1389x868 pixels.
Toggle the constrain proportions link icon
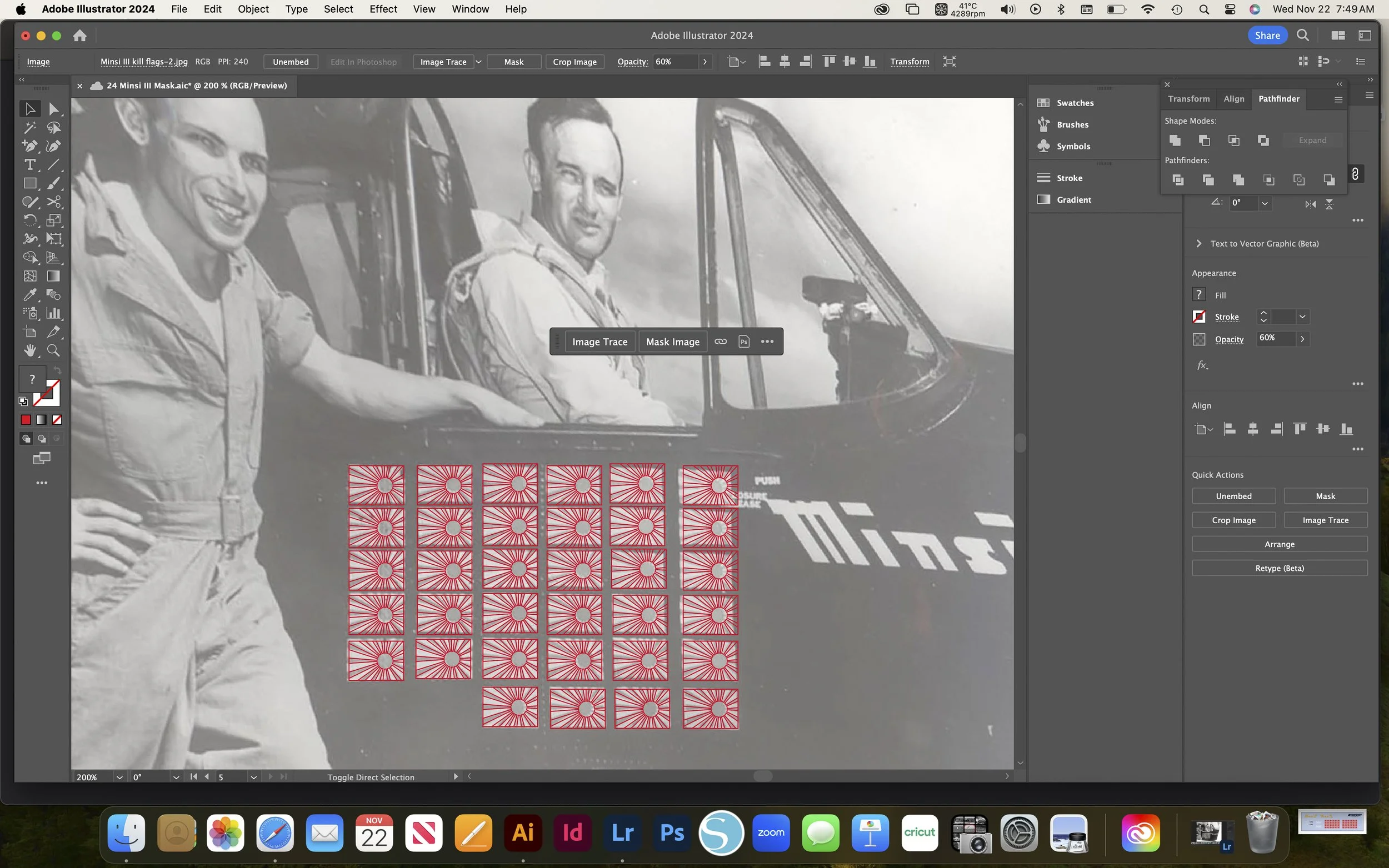pyautogui.click(x=1355, y=174)
